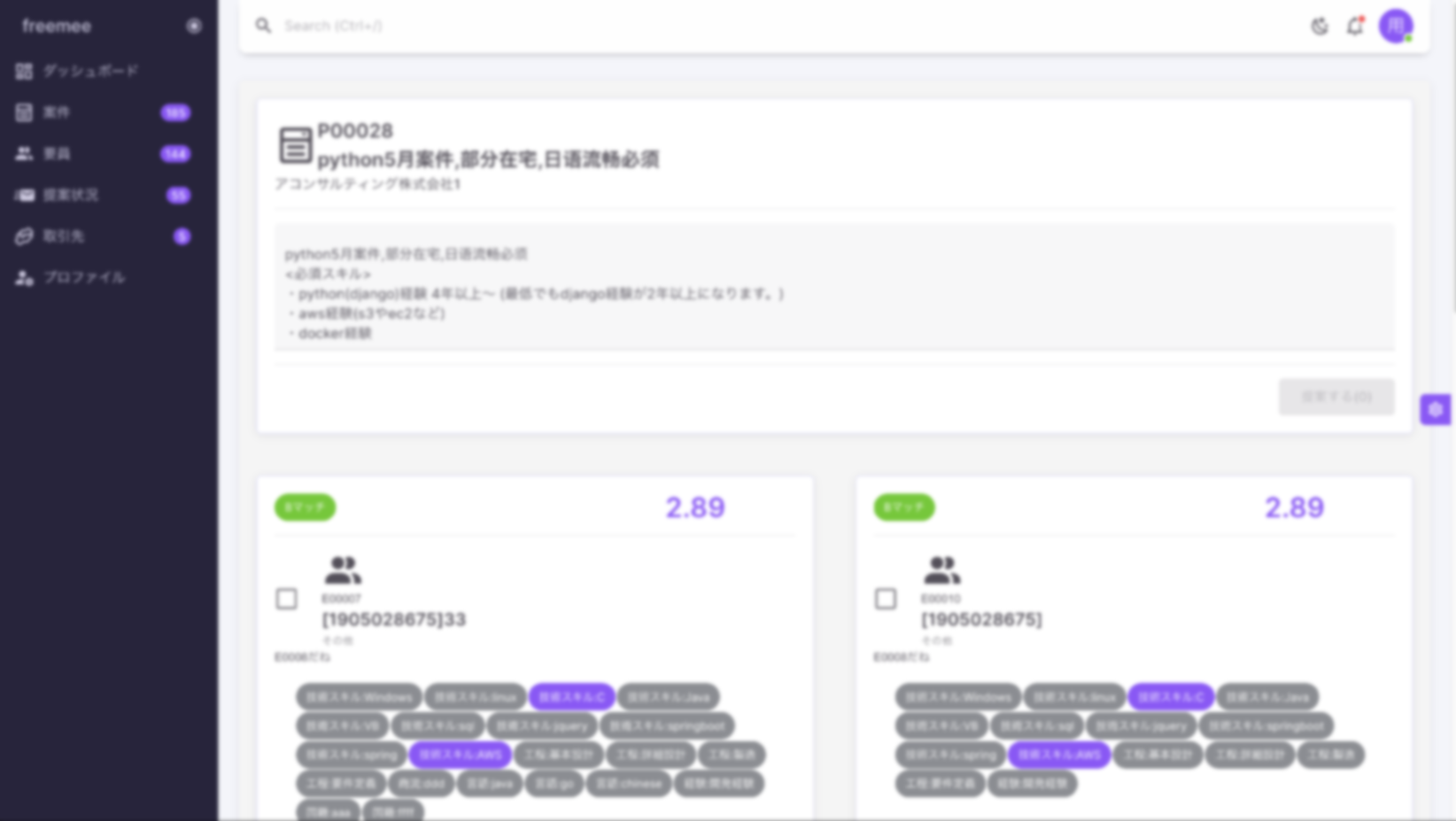
Task: Toggle the sidebar pin next to freemee
Action: click(193, 27)
